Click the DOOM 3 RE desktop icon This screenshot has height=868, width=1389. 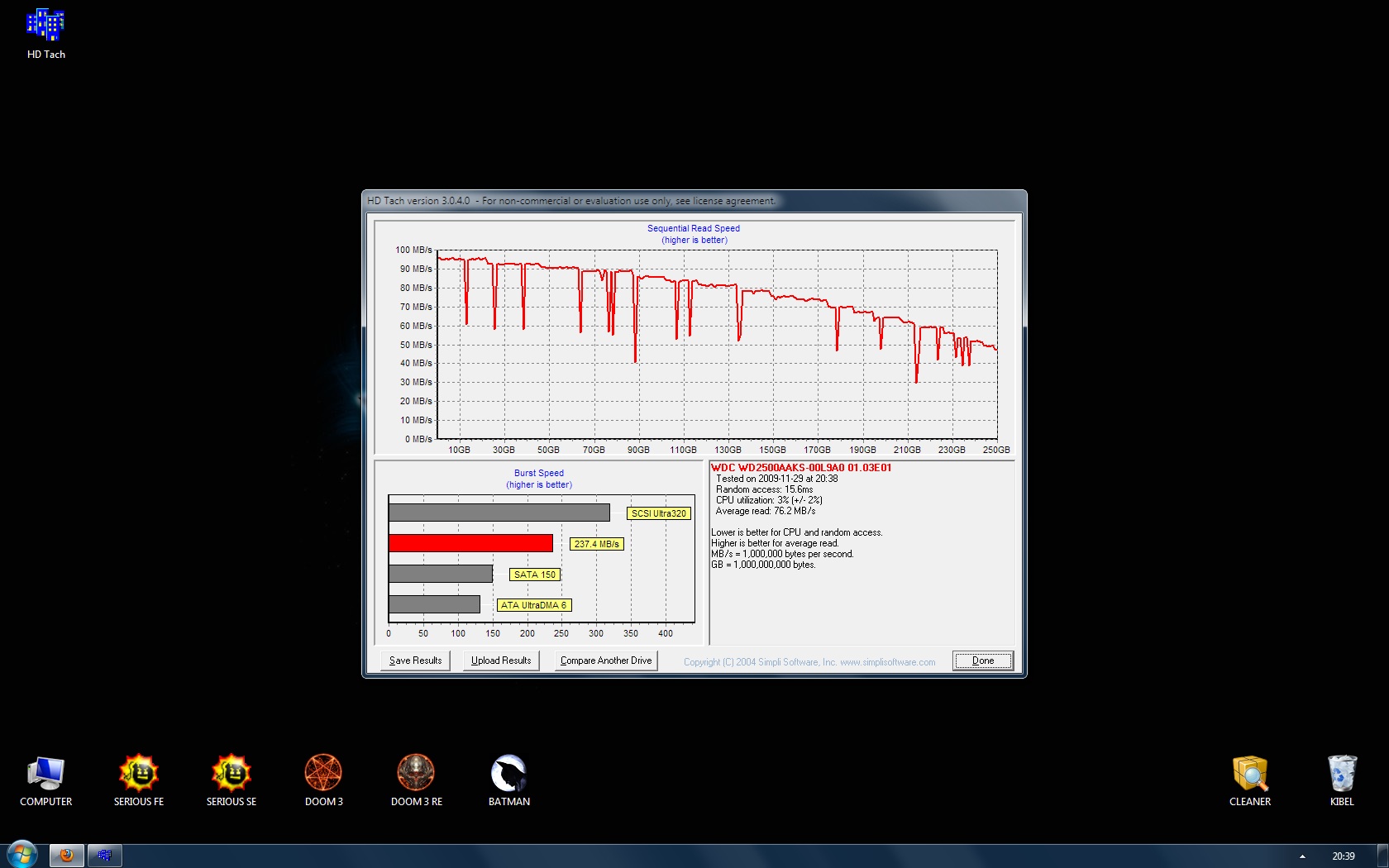[417, 780]
